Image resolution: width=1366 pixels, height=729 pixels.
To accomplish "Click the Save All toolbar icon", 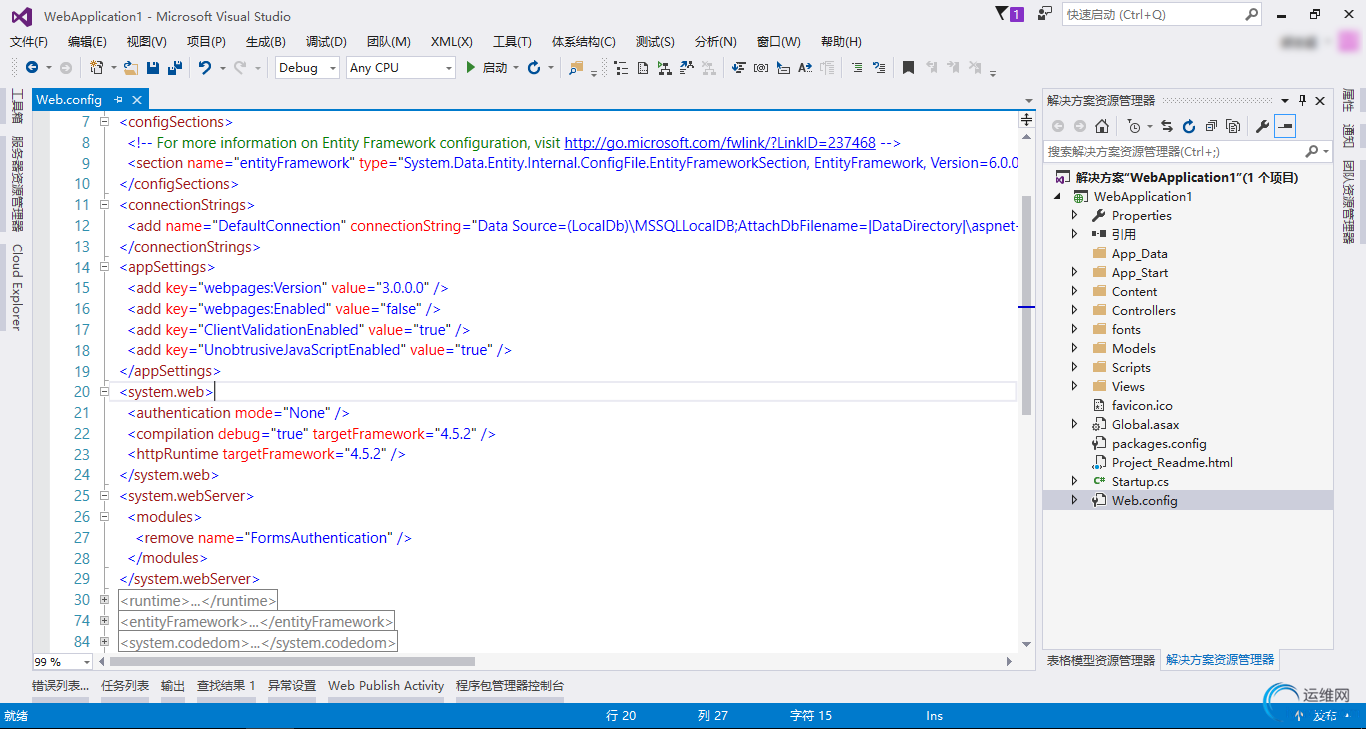I will coord(175,68).
